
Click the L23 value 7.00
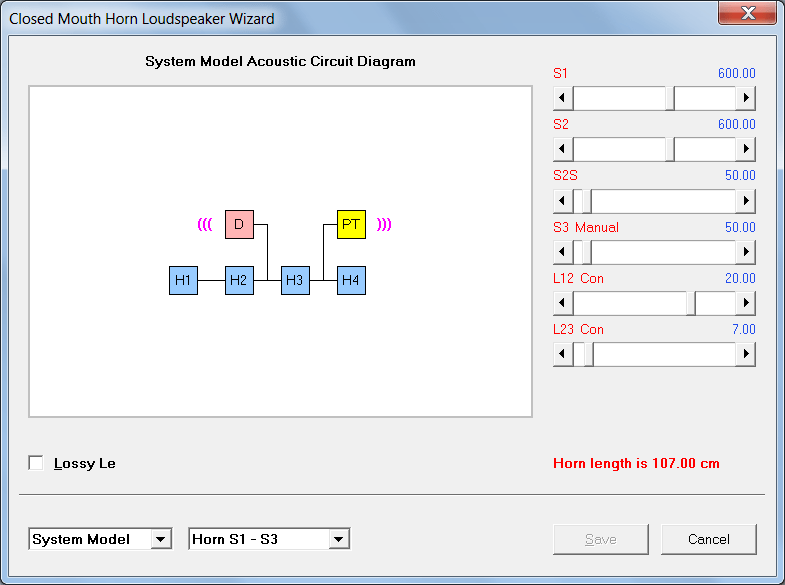(743, 329)
